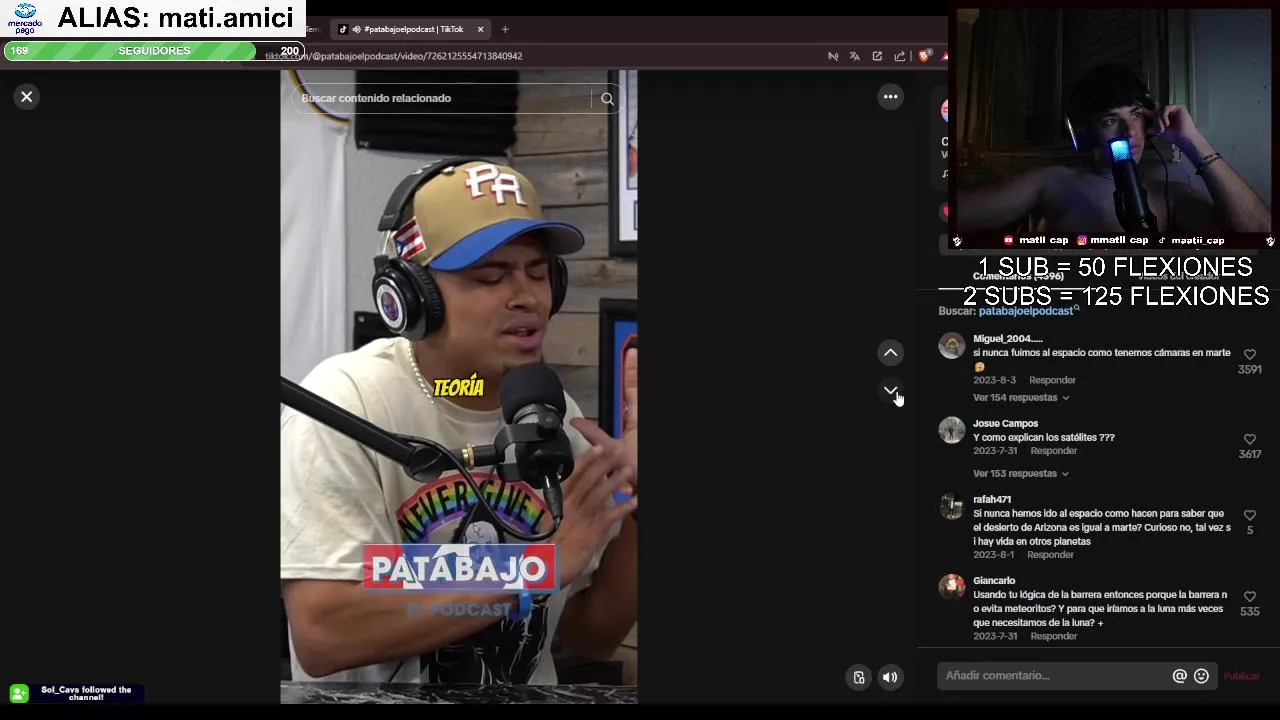Click the TikTok video to pause playback
This screenshot has width=1280, height=720.
(458, 387)
